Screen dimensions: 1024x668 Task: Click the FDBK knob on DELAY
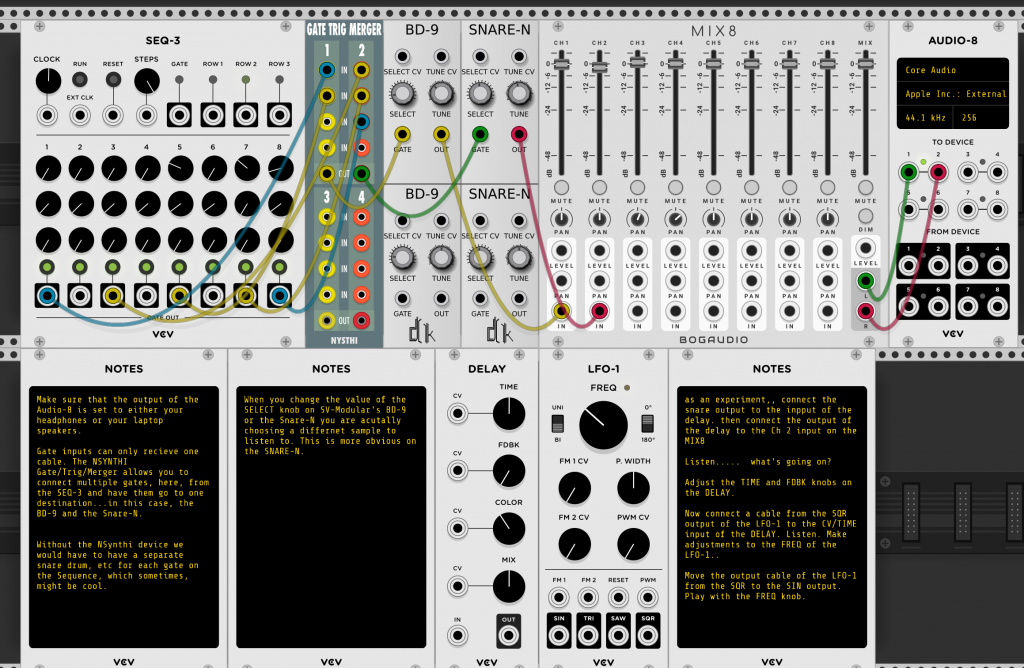point(509,471)
